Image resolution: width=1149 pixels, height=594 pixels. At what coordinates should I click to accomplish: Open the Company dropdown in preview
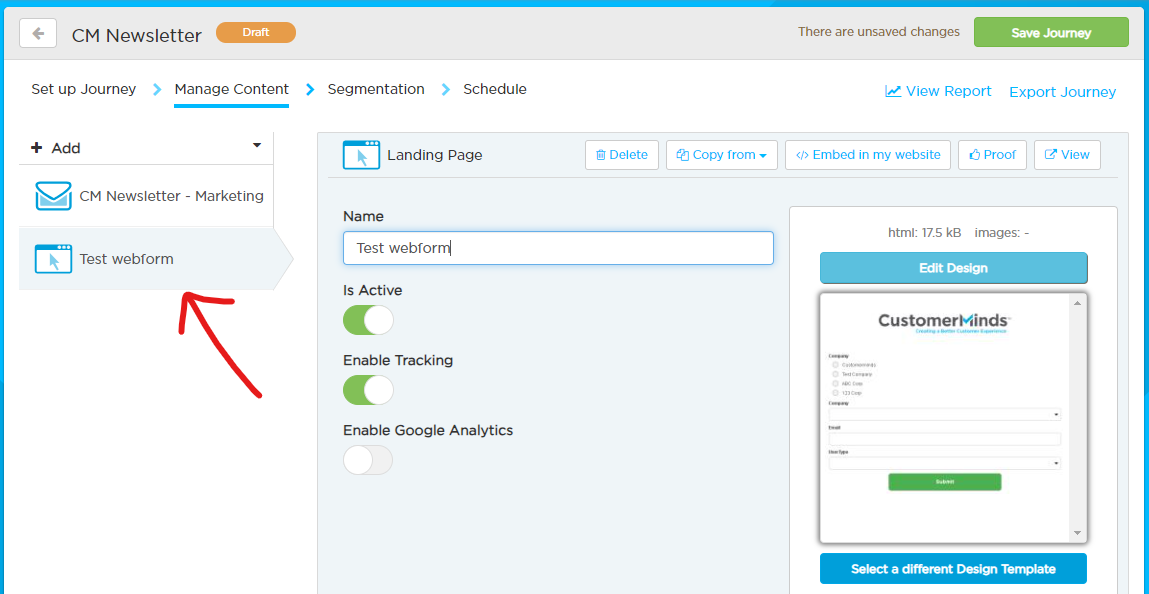(x=945, y=415)
